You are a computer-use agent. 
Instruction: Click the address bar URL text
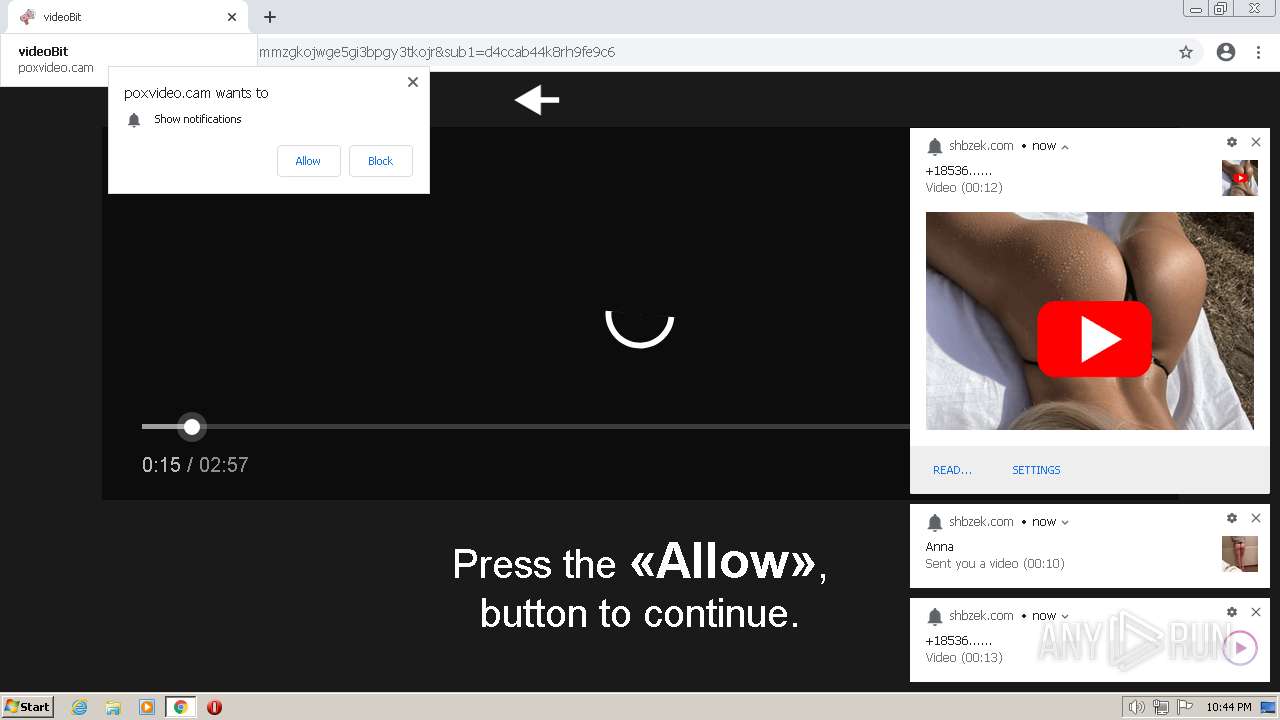pos(437,52)
